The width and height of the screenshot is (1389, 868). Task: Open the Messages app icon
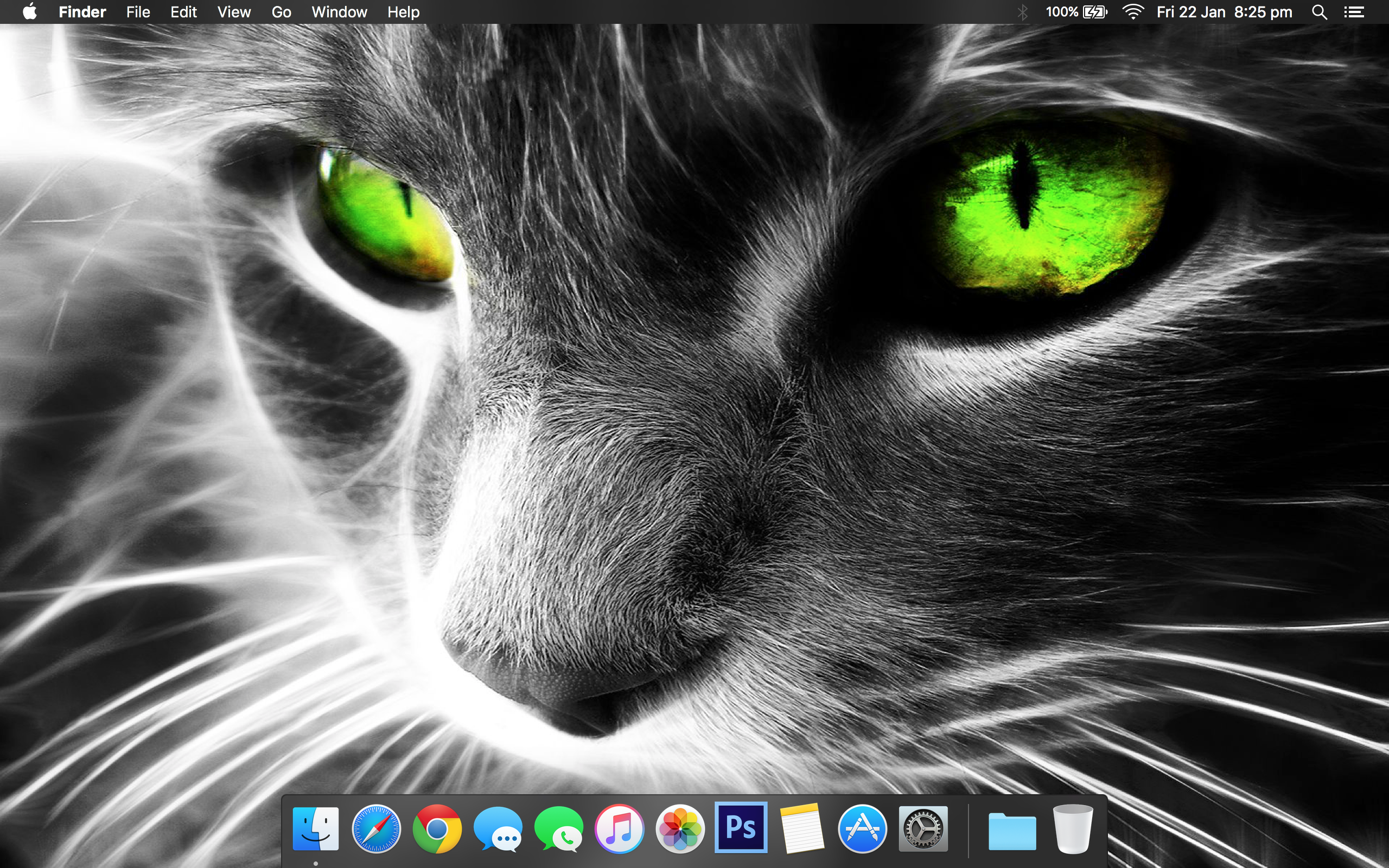click(498, 829)
